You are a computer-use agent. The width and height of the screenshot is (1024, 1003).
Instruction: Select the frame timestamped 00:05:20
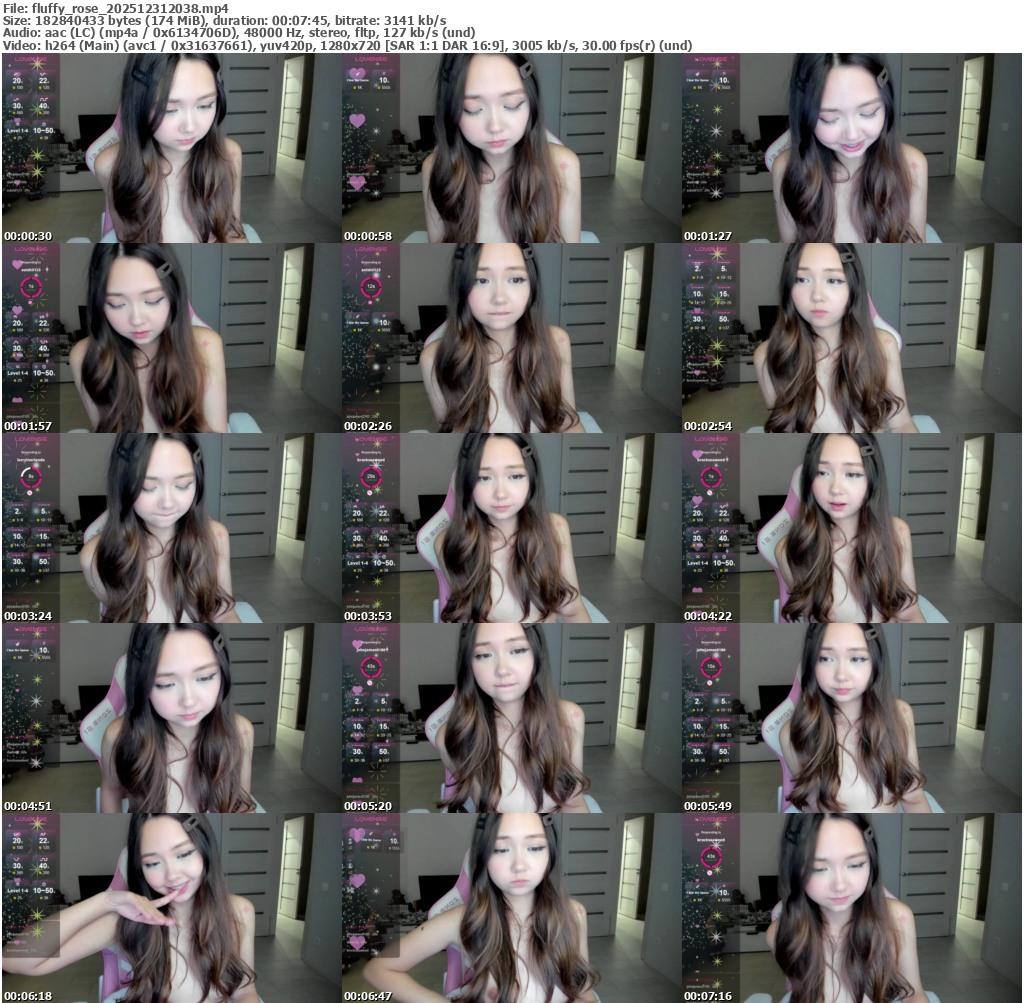(x=511, y=718)
